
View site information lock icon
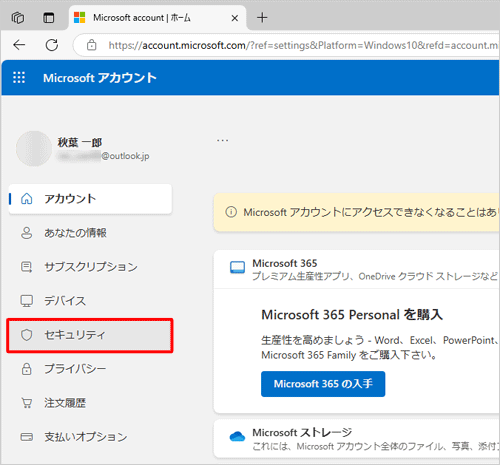coord(91,45)
